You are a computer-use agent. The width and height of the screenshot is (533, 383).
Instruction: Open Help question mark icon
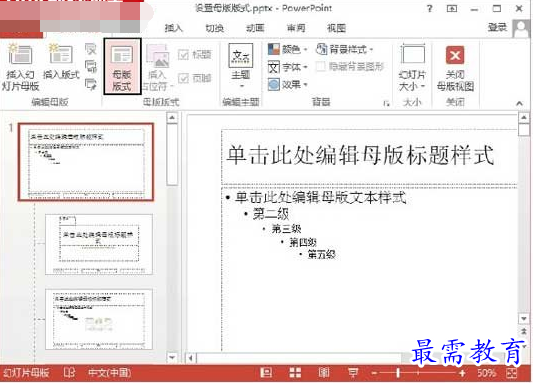(430, 8)
